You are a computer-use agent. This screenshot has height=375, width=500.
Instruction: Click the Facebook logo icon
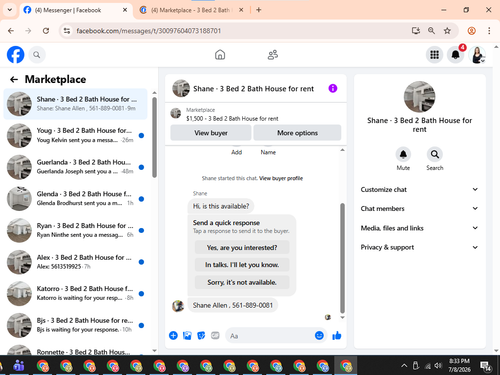point(16,55)
